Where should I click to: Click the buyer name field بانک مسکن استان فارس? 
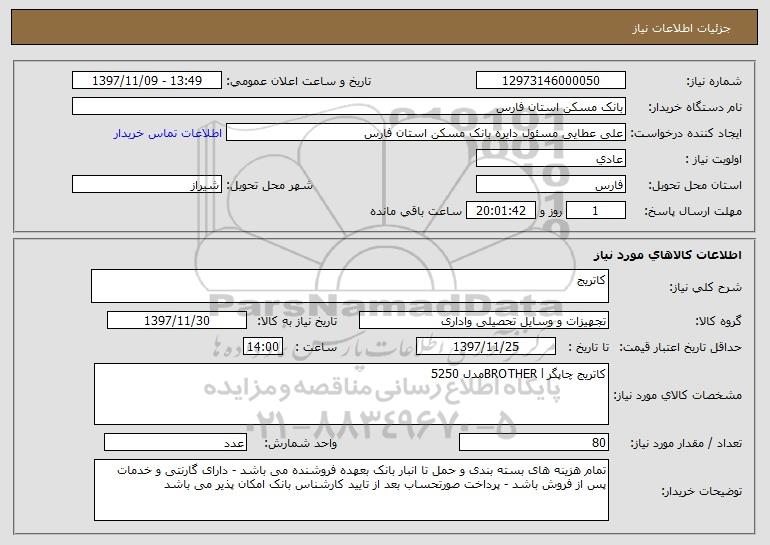coord(349,107)
